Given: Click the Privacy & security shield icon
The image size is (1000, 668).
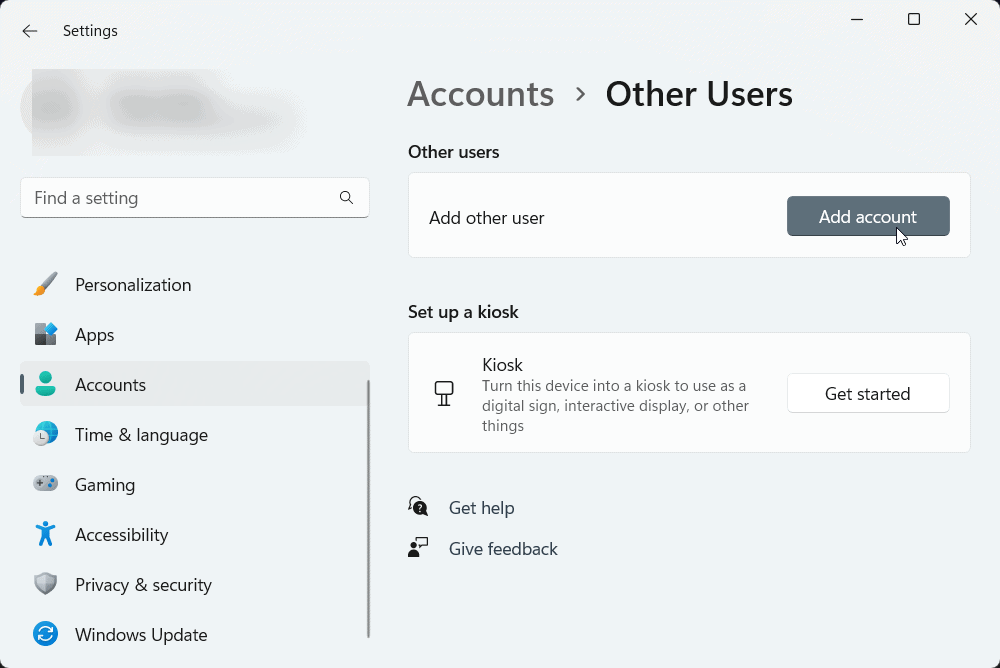Looking at the screenshot, I should pyautogui.click(x=45, y=585).
